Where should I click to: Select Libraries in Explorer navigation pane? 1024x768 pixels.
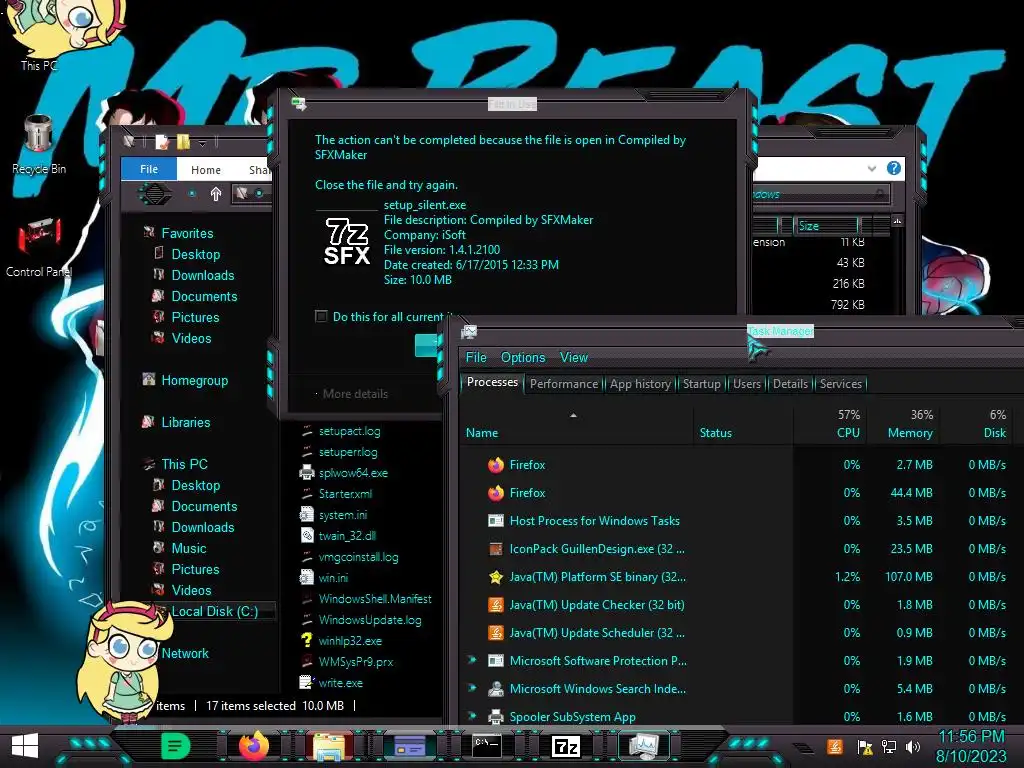pyautogui.click(x=185, y=422)
